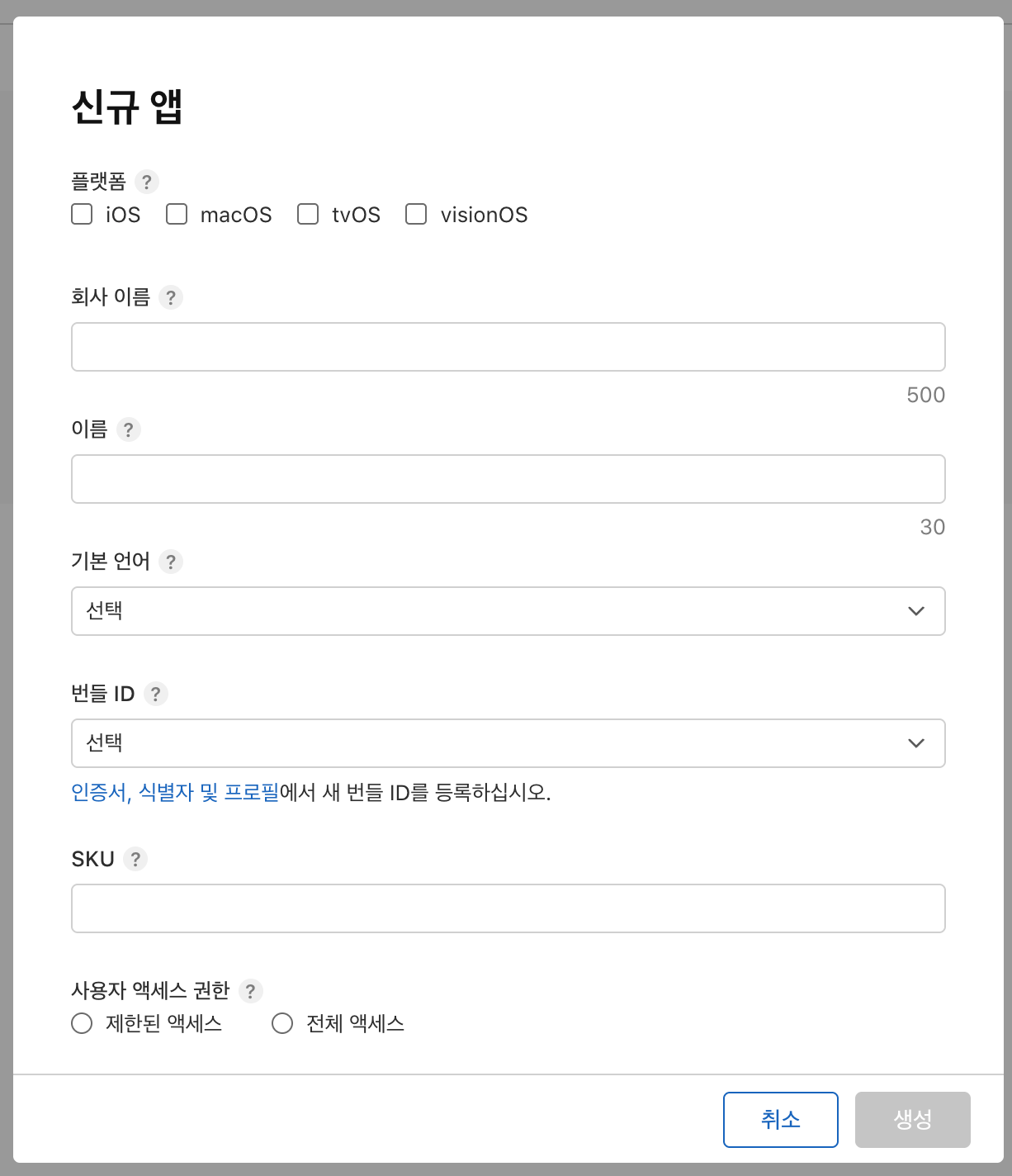Expand the 기본 언어 dropdown
The width and height of the screenshot is (1012, 1176).
pyautogui.click(x=508, y=611)
